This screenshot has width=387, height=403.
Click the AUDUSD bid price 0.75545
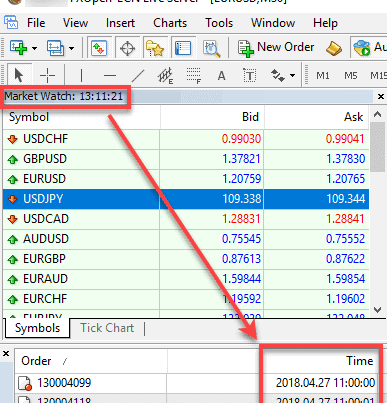pyautogui.click(x=241, y=239)
